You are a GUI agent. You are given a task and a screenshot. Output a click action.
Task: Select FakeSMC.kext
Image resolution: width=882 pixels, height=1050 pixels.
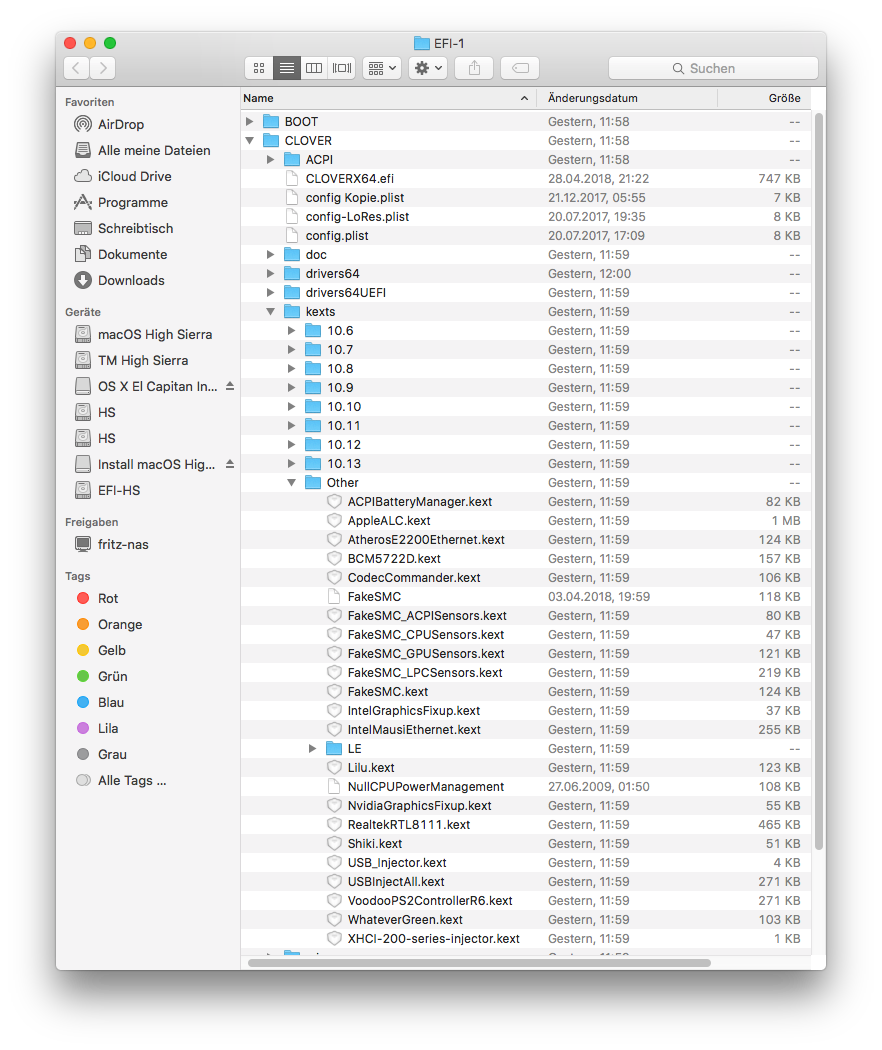[x=526, y=692]
